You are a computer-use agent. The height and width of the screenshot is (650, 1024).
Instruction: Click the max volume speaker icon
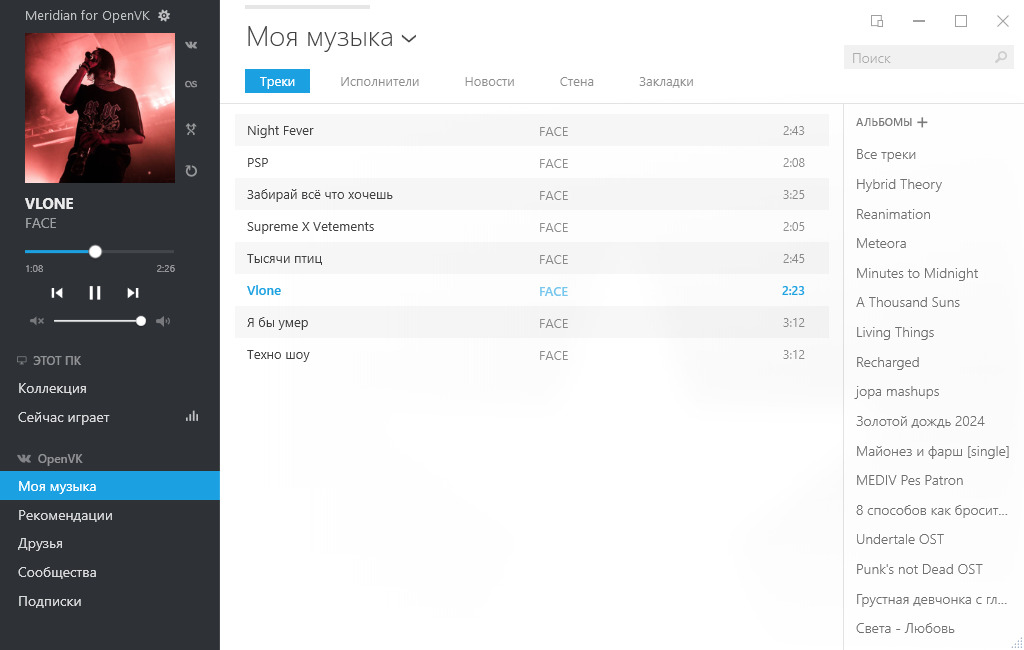163,321
